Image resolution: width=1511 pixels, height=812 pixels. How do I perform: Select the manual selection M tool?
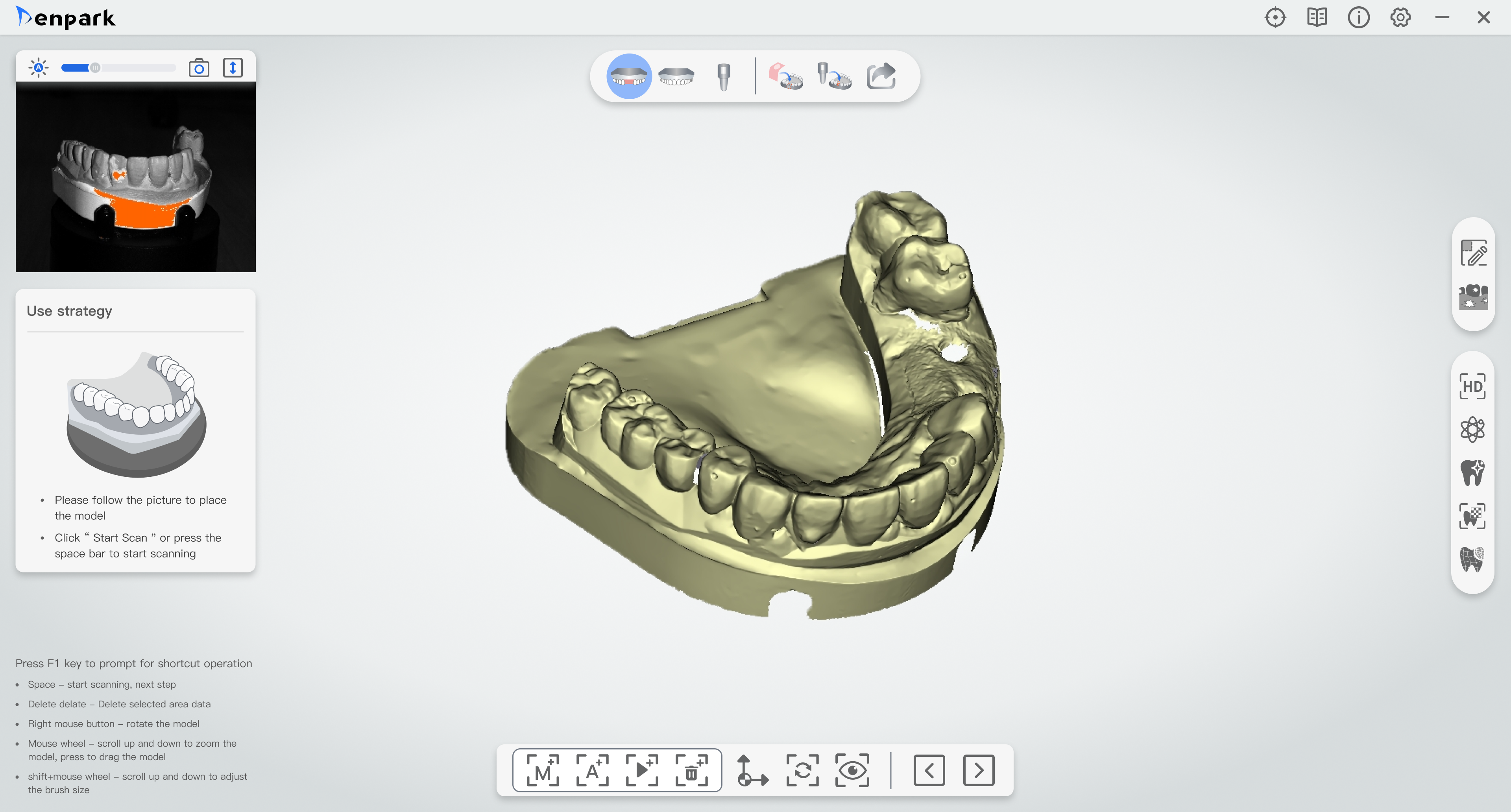(x=543, y=770)
